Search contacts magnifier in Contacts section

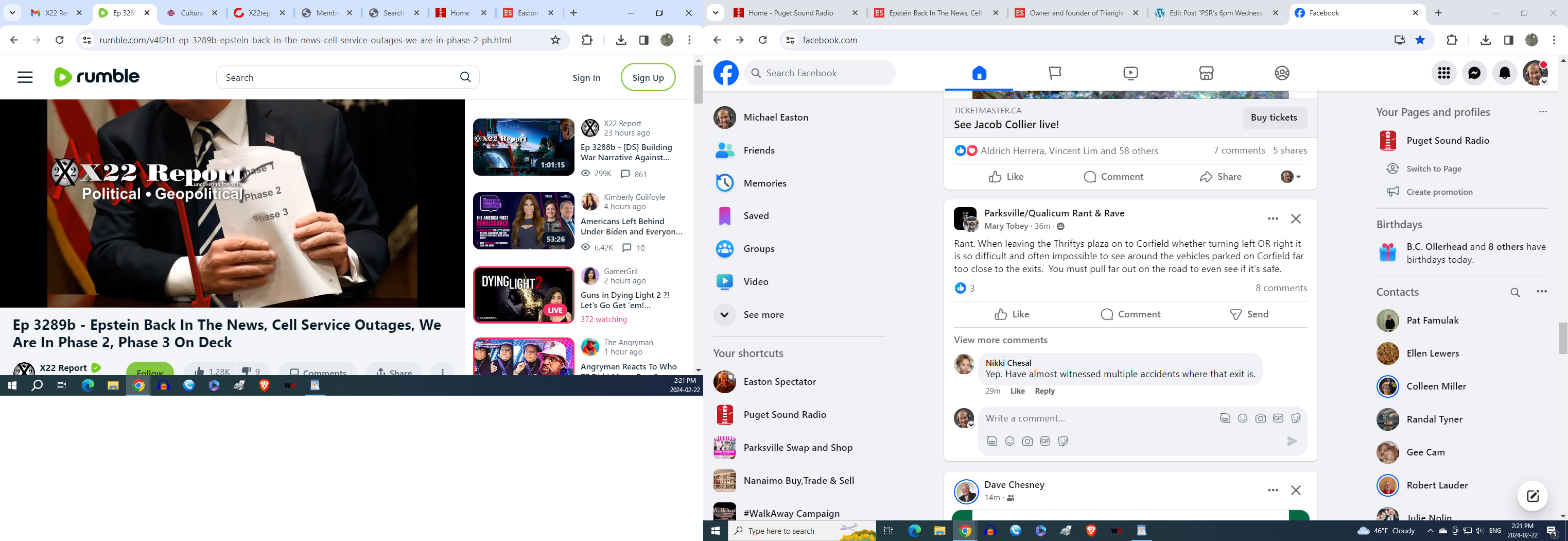[1515, 293]
